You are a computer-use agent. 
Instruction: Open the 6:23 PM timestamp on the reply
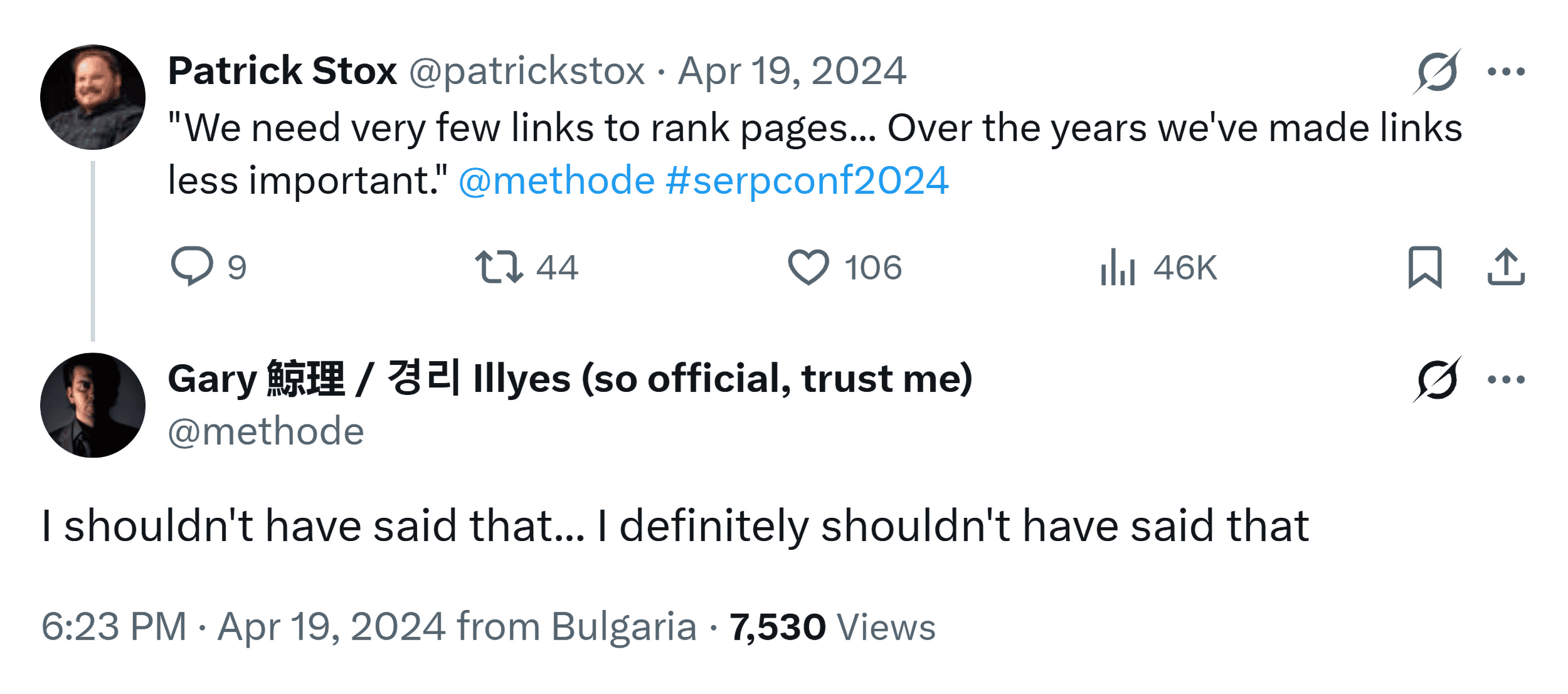114,626
